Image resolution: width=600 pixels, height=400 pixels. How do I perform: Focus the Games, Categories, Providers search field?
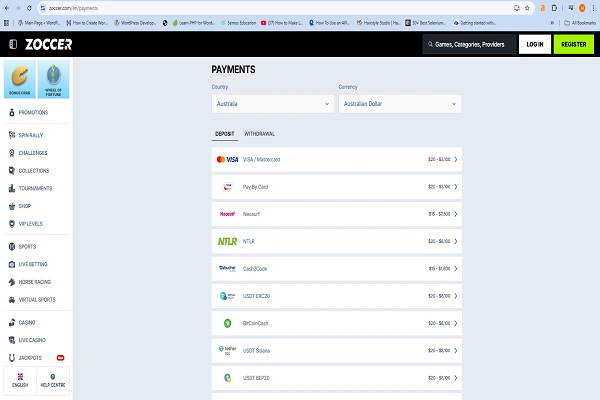[470, 44]
